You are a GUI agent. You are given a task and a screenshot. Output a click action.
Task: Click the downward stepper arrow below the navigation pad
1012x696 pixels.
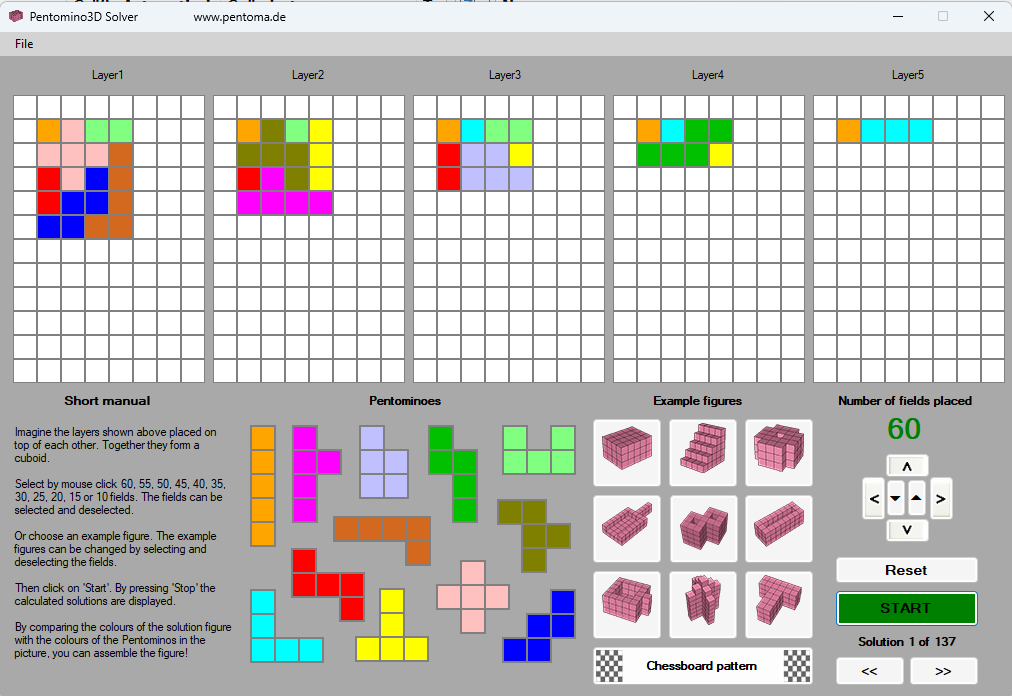tap(907, 530)
